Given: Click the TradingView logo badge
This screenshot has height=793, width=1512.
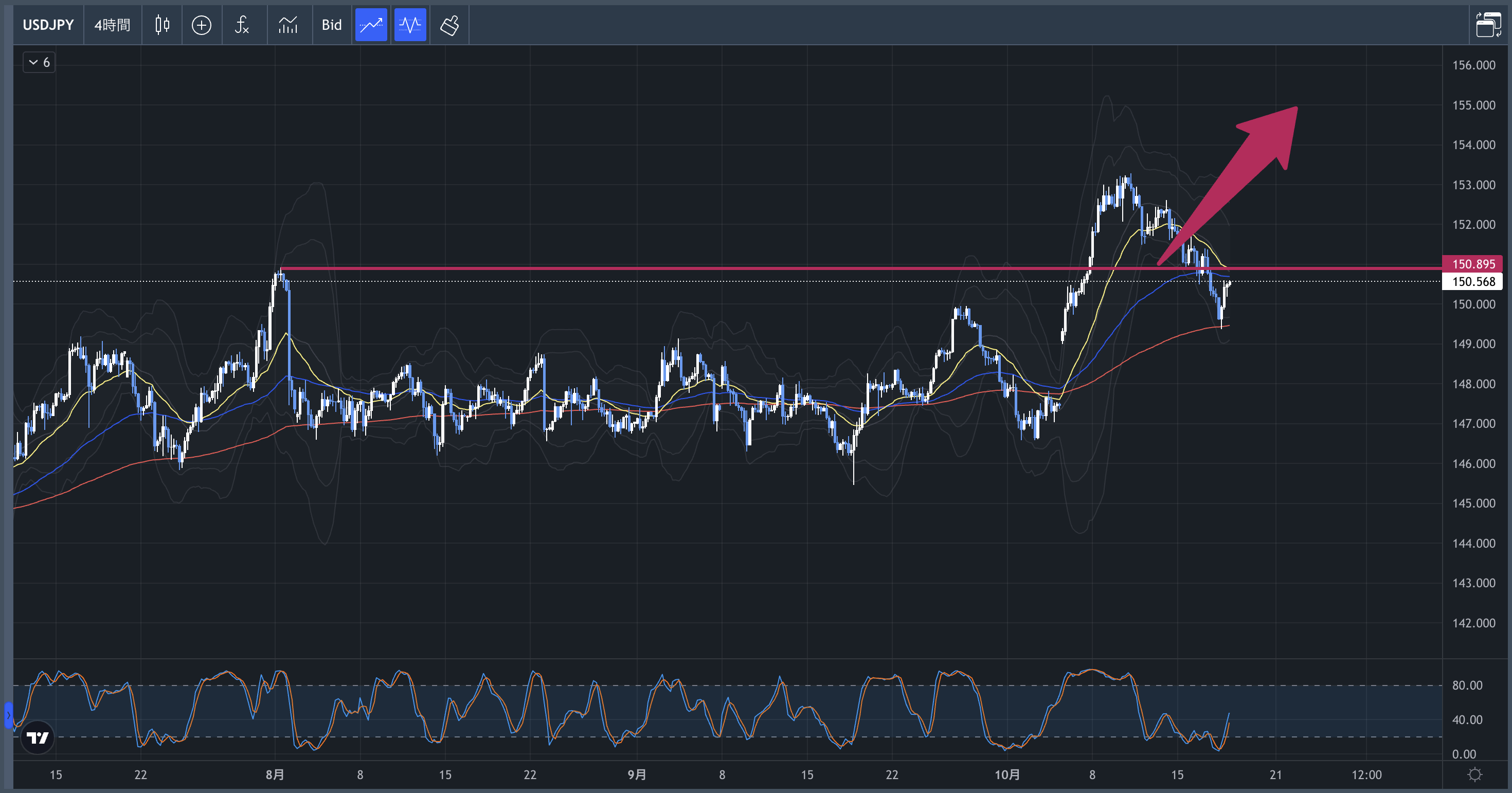Looking at the screenshot, I should tap(38, 737).
